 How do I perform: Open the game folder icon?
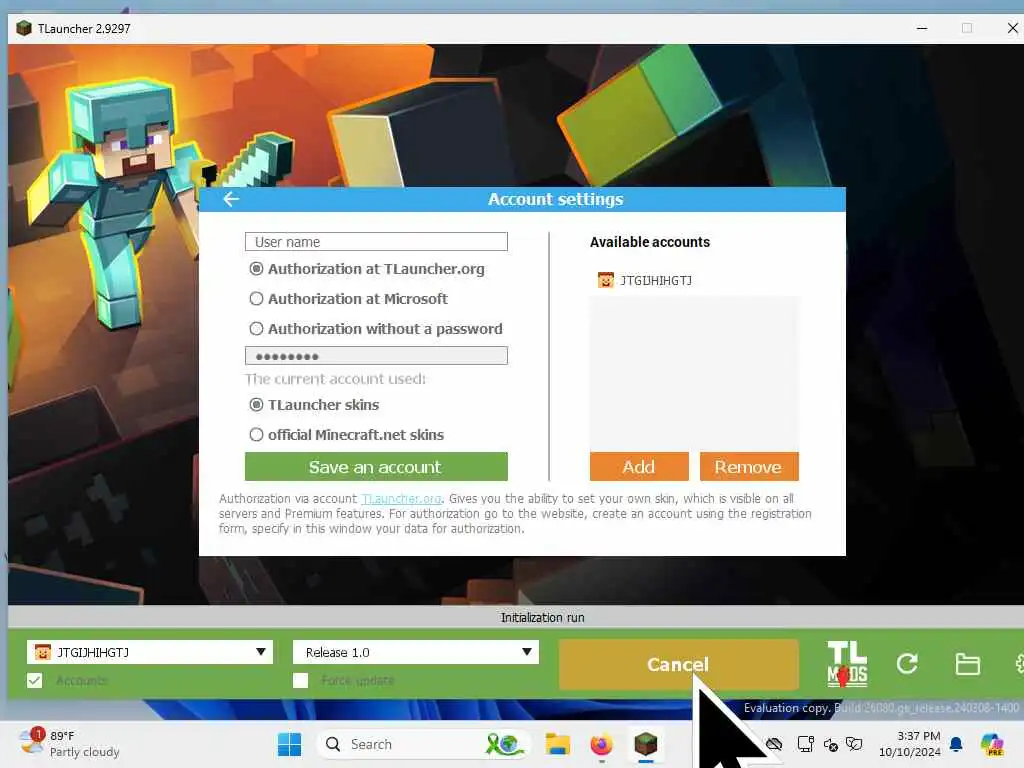pos(967,664)
